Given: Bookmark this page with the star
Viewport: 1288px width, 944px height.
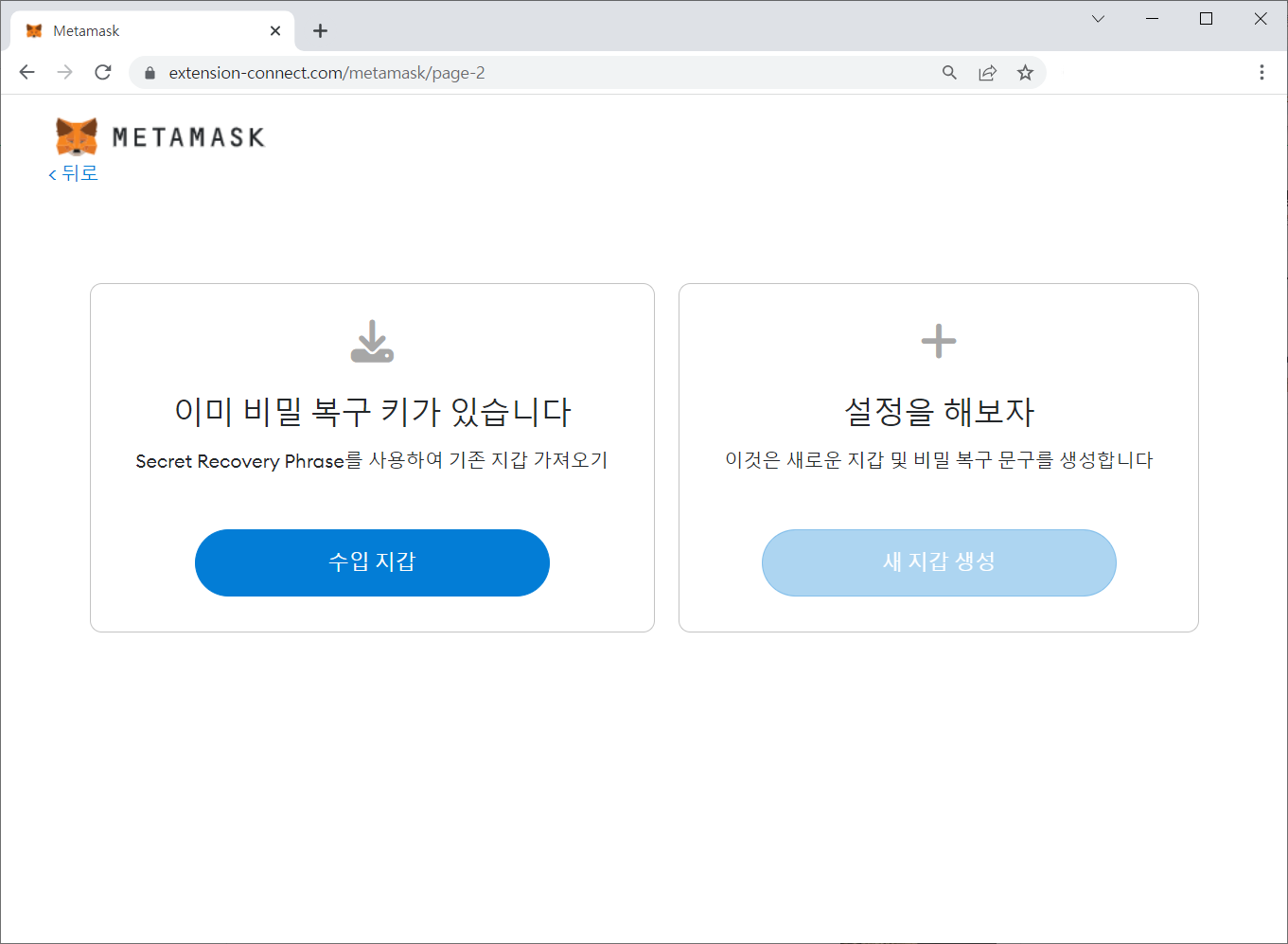Looking at the screenshot, I should tap(1025, 73).
